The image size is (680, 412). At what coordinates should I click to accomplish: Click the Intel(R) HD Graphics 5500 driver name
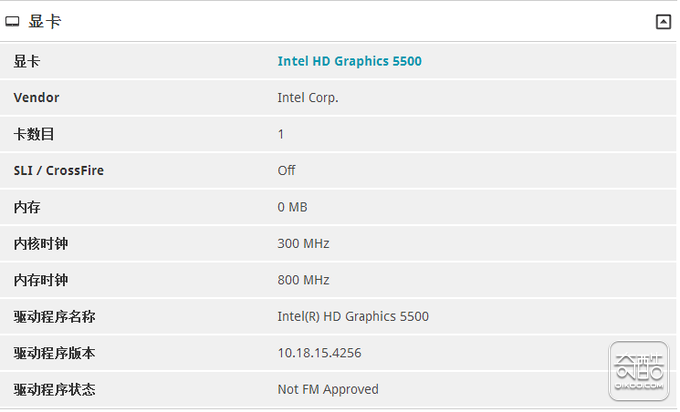(353, 317)
